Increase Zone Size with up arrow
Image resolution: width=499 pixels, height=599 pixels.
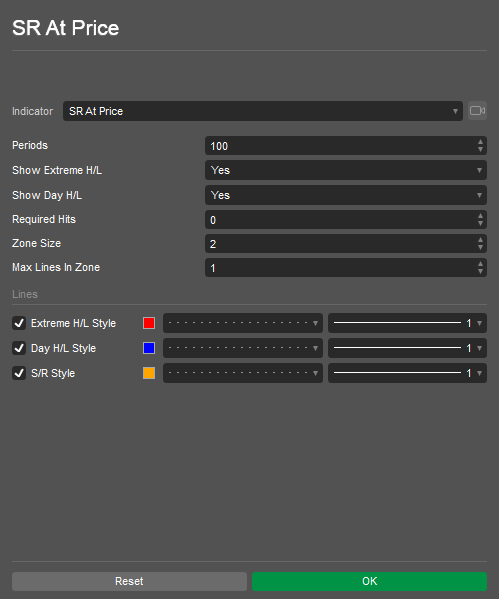[x=480, y=240]
